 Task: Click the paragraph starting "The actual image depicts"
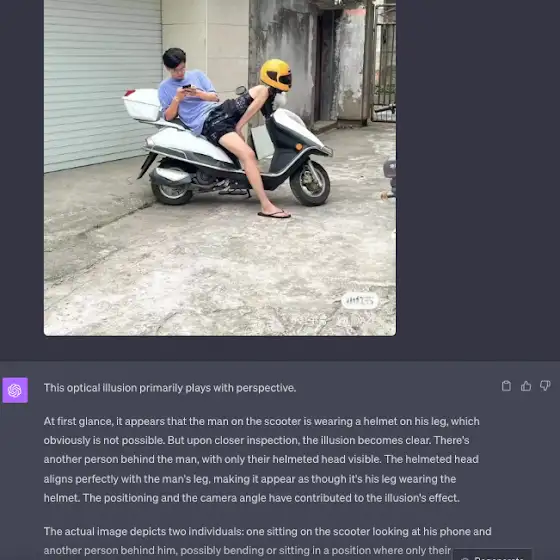pyautogui.click(x=268, y=541)
